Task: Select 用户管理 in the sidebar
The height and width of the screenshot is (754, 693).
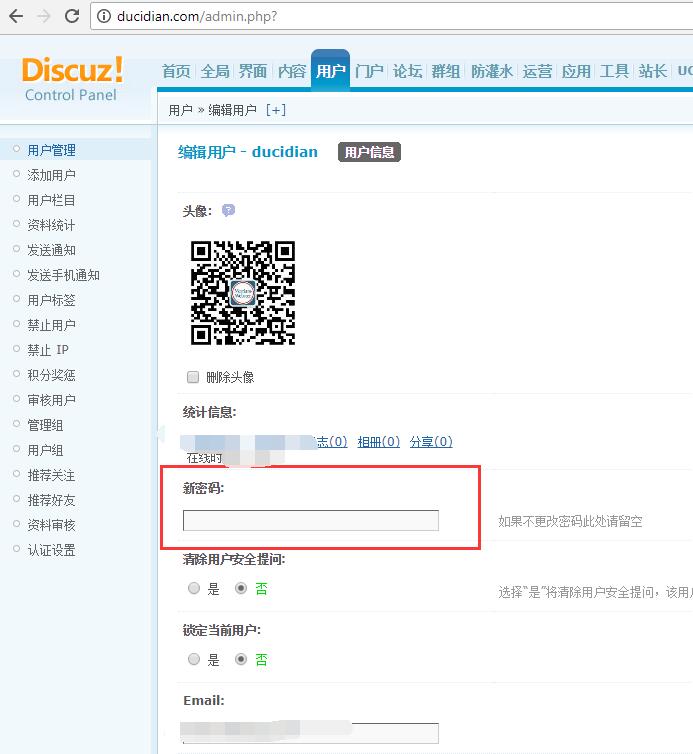Action: coord(51,150)
